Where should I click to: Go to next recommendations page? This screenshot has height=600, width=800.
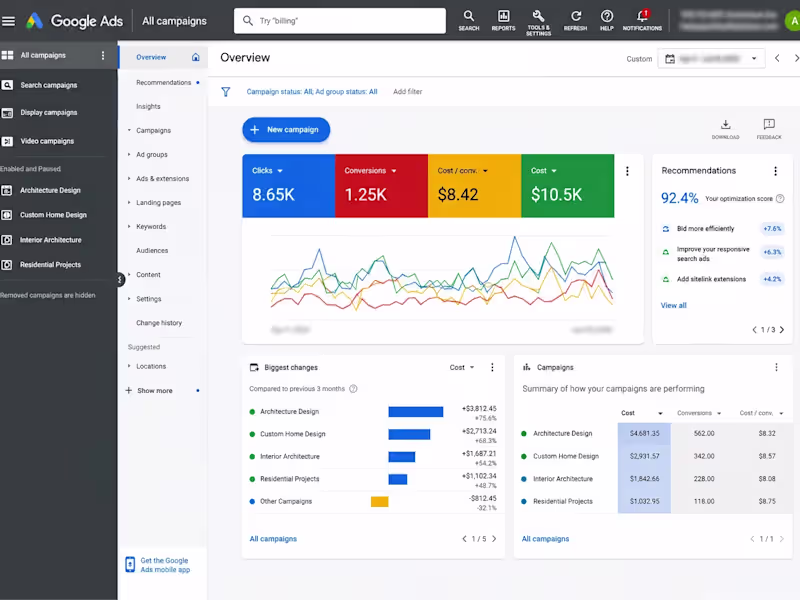coord(782,330)
